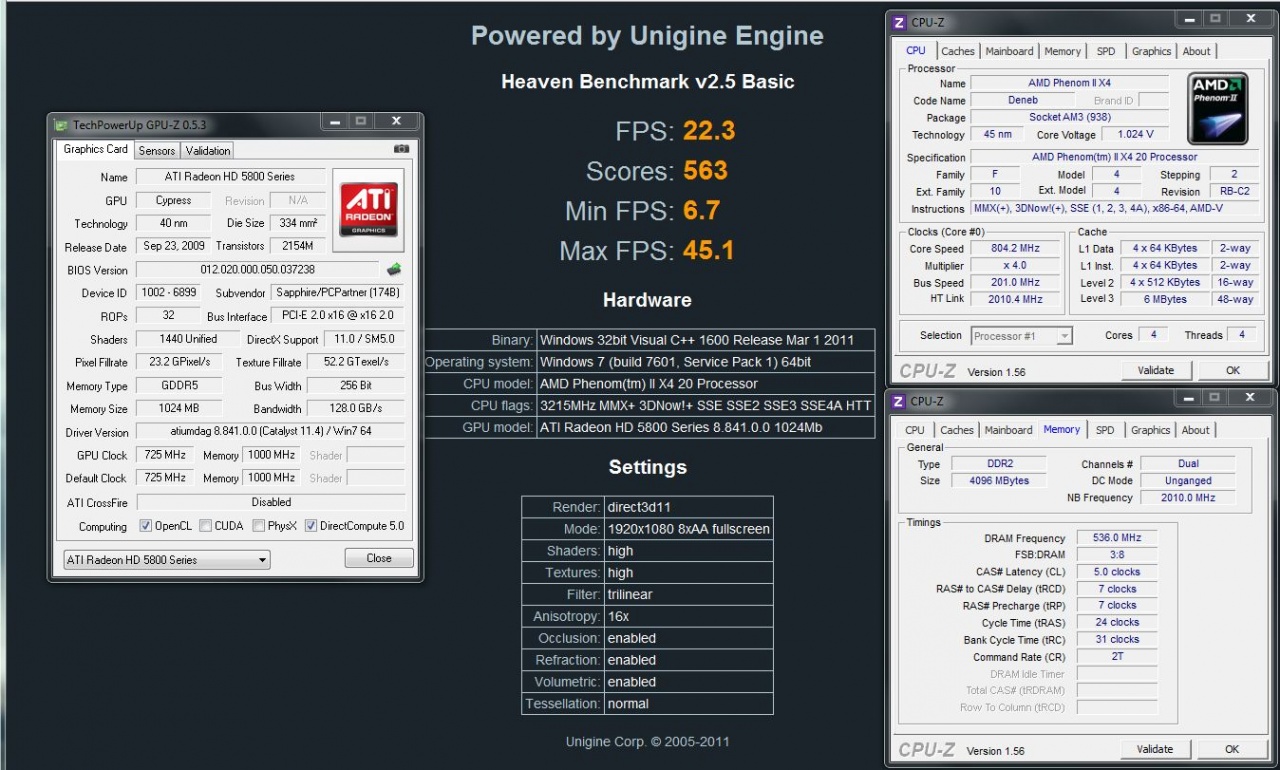This screenshot has height=770, width=1280.
Task: Click the GPU-Z title bar app icon
Action: pyautogui.click(x=61, y=125)
